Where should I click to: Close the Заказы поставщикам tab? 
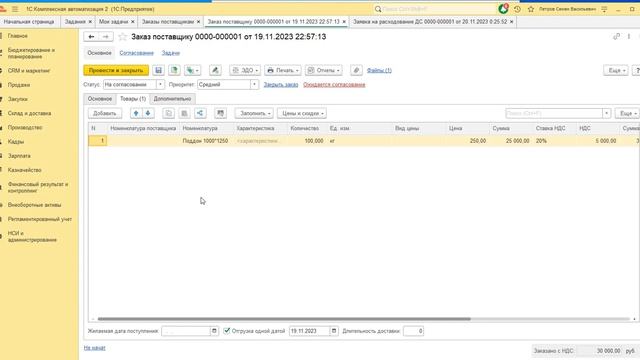(198, 22)
